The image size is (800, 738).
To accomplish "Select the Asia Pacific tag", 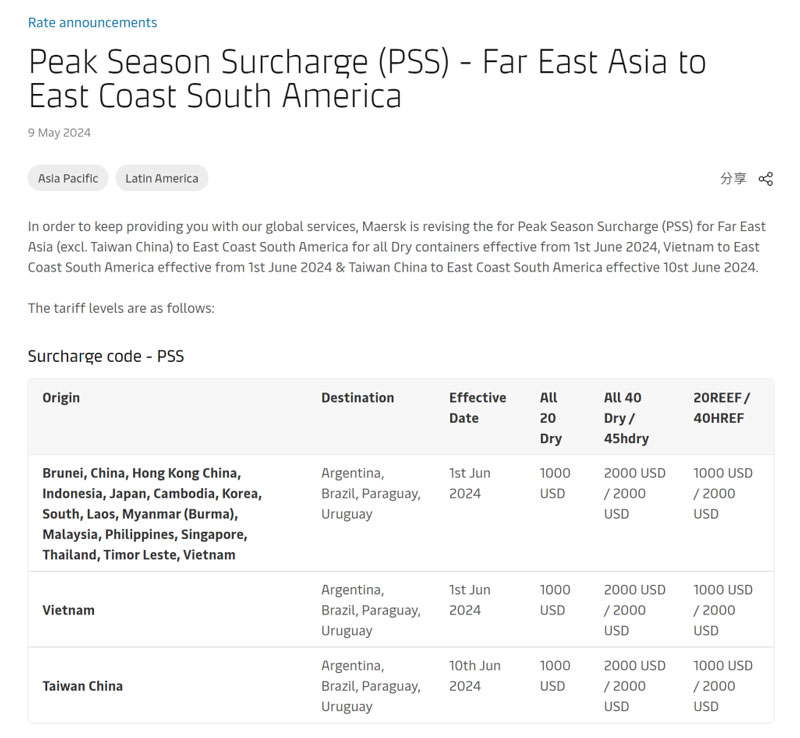I will [68, 178].
